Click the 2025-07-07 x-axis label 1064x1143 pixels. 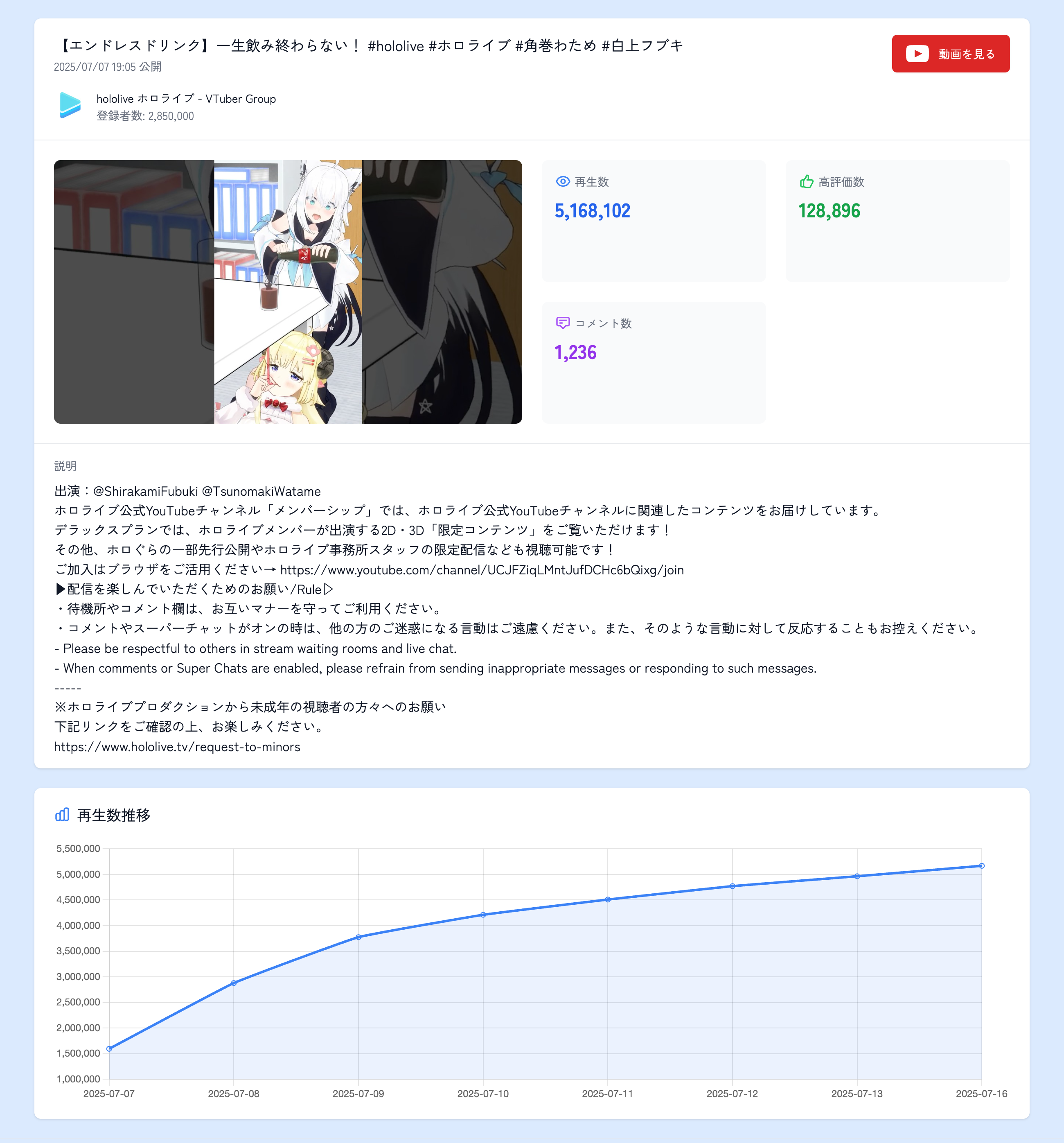(109, 1093)
